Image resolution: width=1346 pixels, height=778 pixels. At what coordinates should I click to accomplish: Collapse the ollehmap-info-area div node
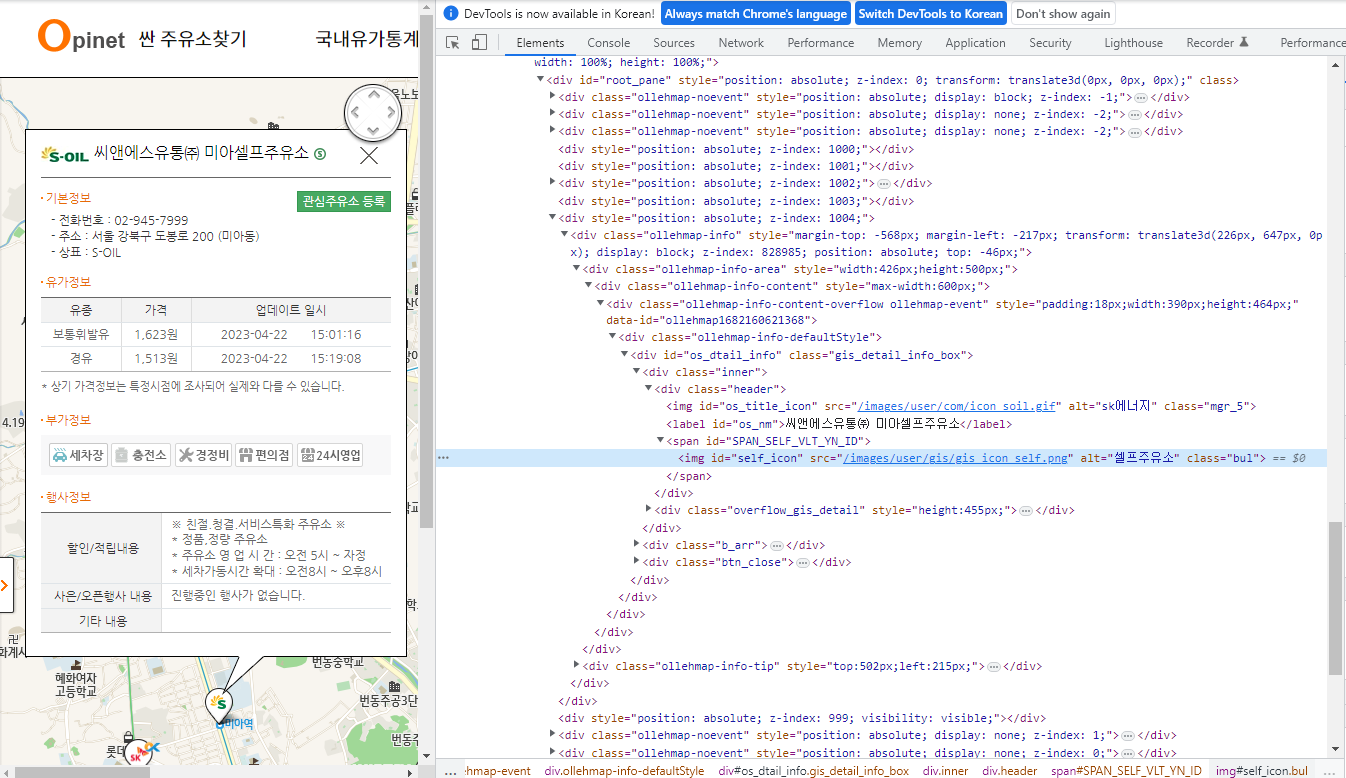tap(576, 269)
